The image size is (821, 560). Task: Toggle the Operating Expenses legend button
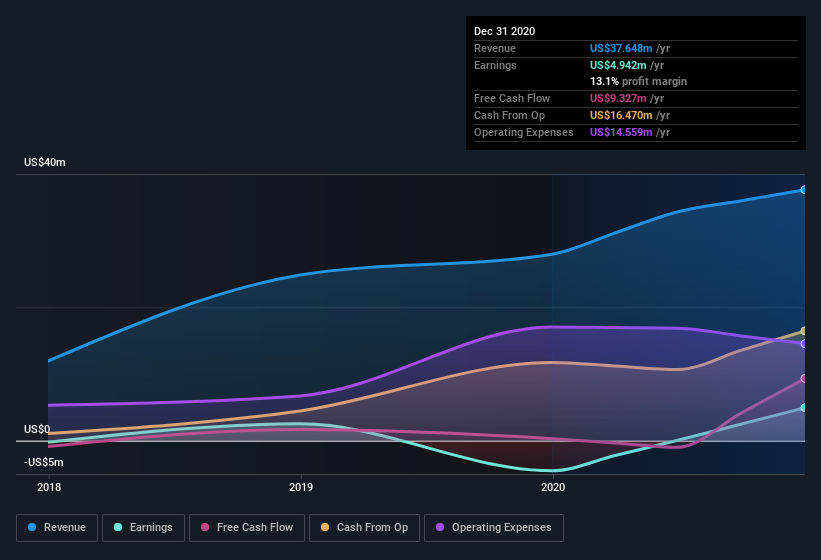[494, 528]
